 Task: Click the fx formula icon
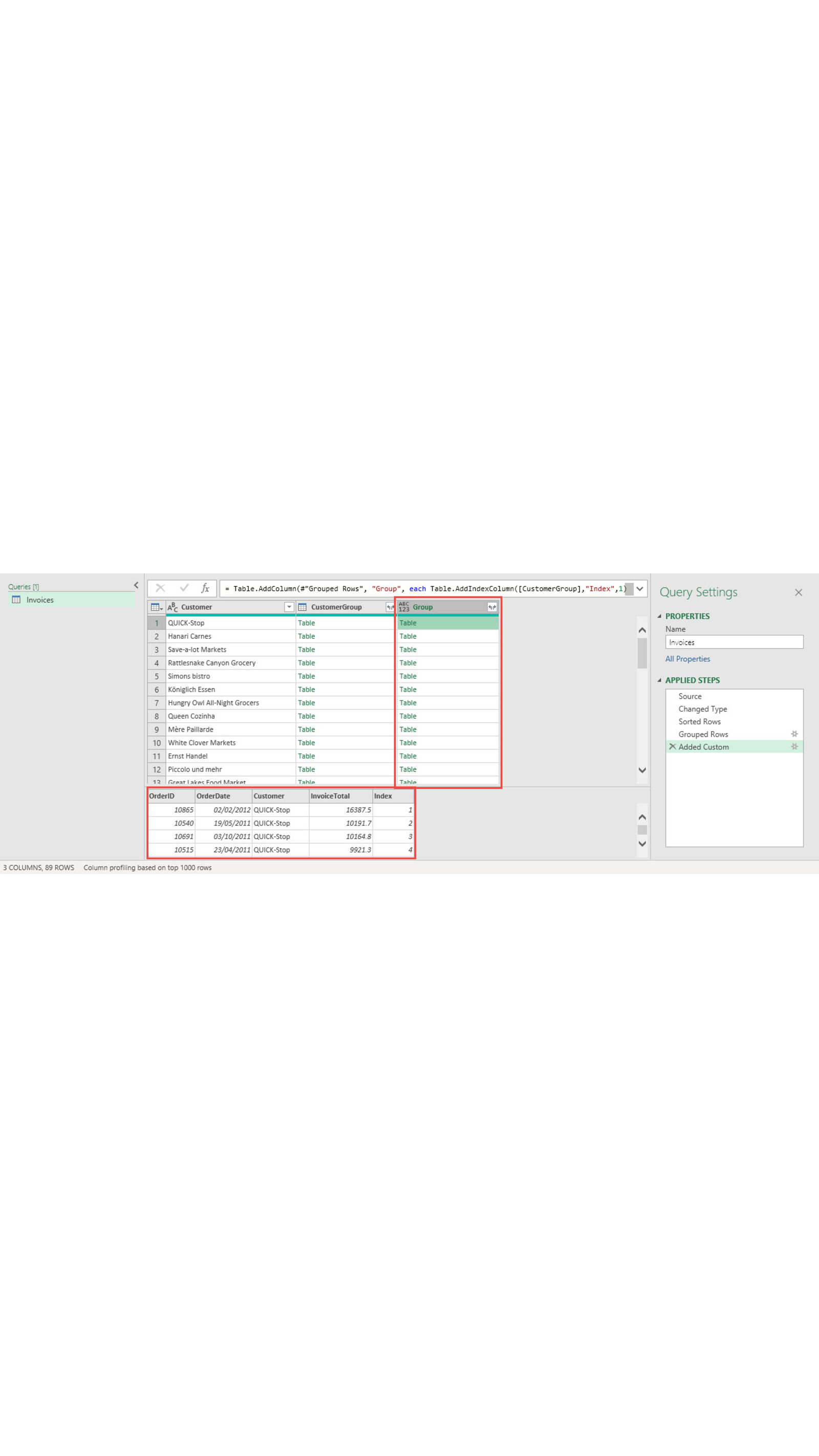tap(205, 588)
